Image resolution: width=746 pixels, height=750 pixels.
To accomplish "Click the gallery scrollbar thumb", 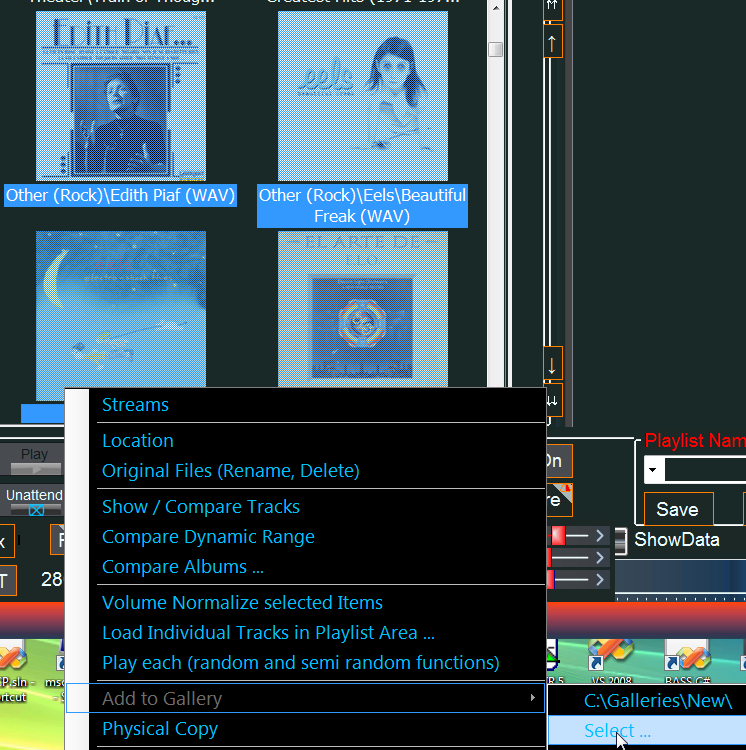I will pyautogui.click(x=496, y=49).
